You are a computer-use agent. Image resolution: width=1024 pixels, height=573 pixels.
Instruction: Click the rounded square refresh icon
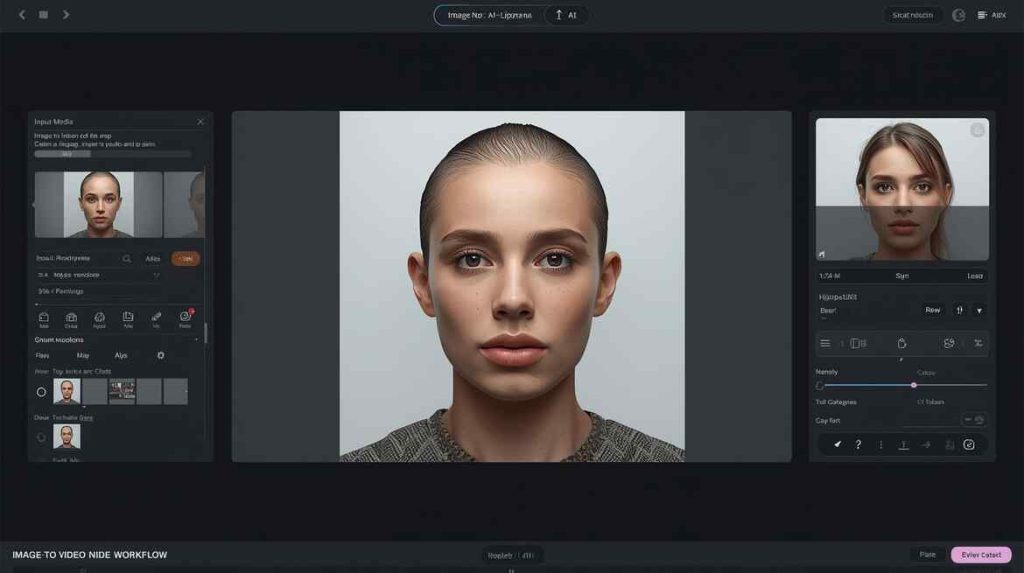point(969,445)
